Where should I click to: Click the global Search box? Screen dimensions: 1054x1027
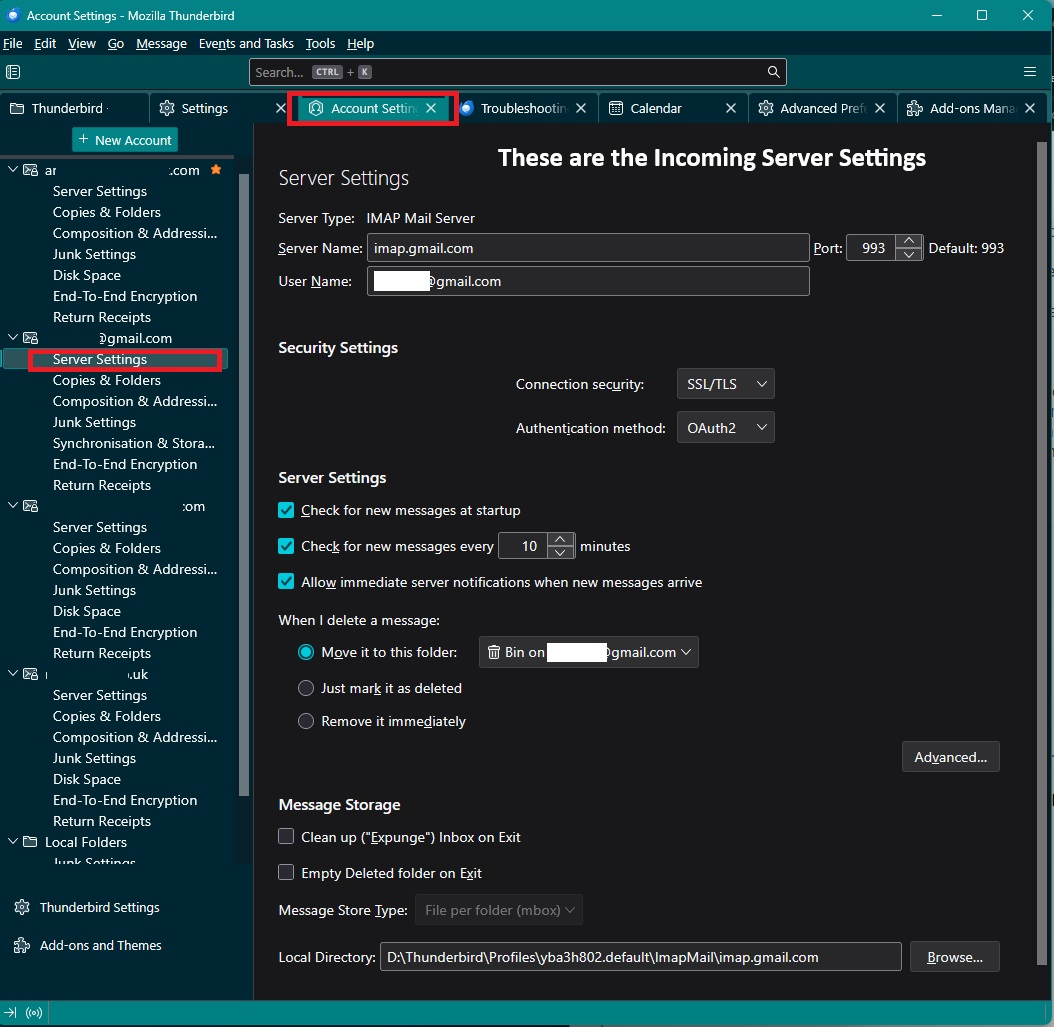pyautogui.click(x=518, y=72)
